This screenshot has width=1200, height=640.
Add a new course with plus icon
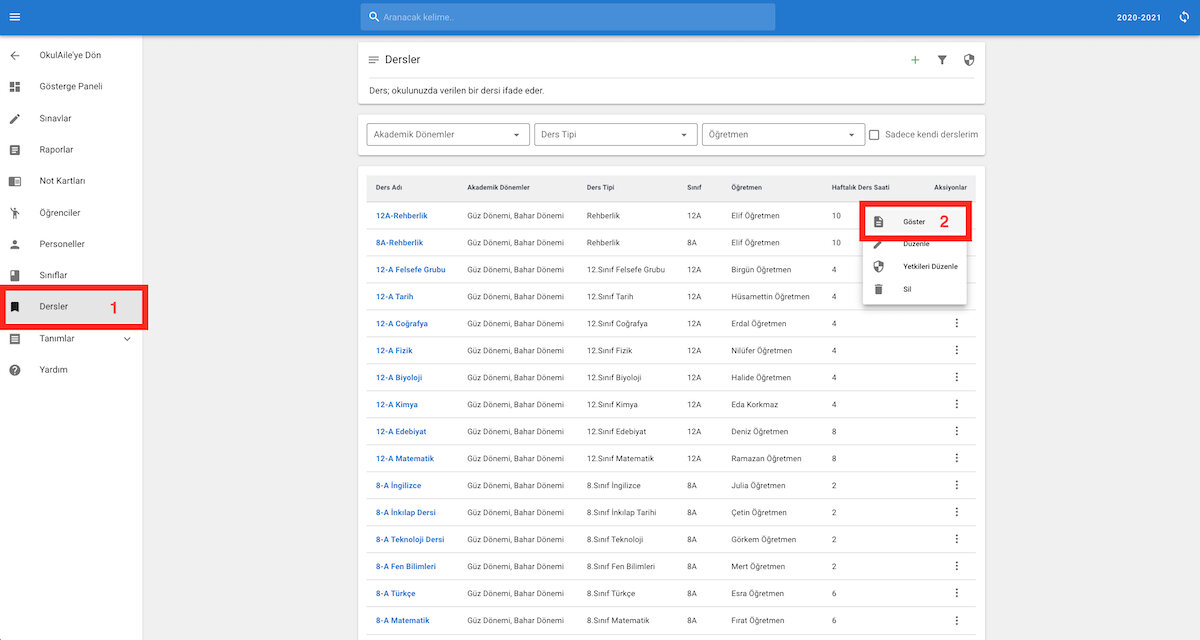click(915, 60)
